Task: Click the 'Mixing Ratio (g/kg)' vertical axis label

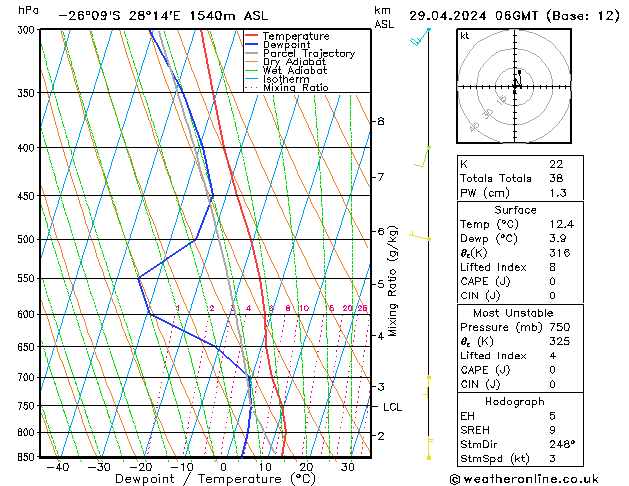Action: pyautogui.click(x=393, y=281)
